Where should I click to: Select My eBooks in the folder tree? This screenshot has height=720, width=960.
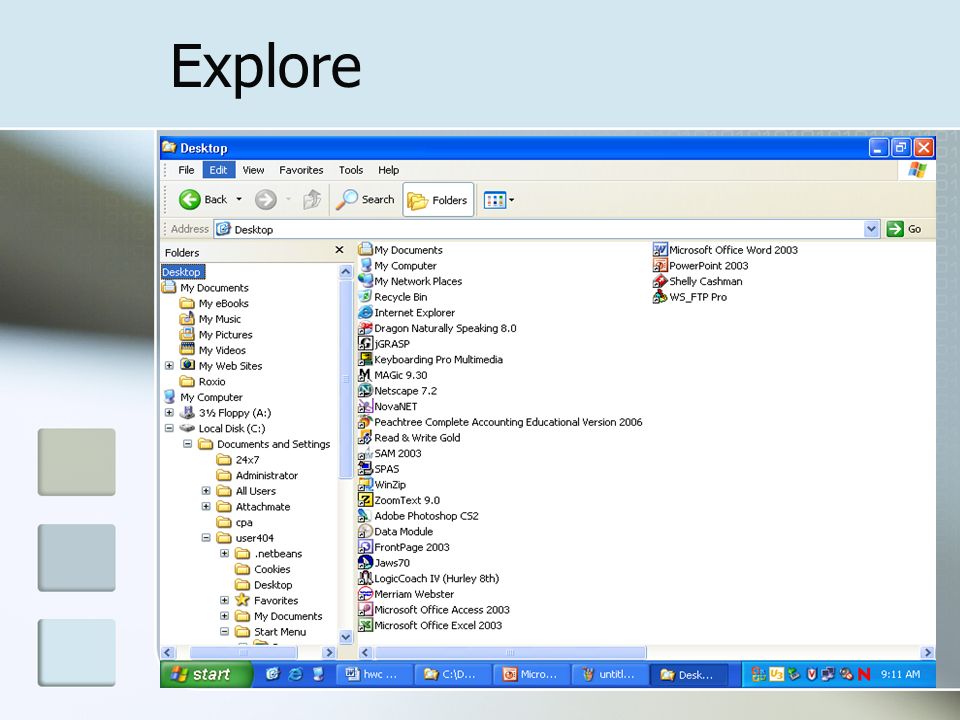(x=214, y=303)
